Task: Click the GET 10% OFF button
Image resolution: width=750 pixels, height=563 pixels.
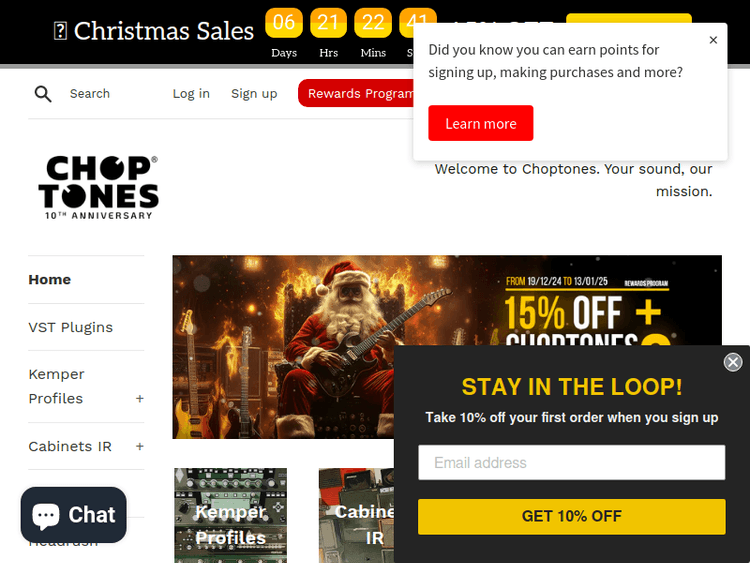Action: click(572, 517)
